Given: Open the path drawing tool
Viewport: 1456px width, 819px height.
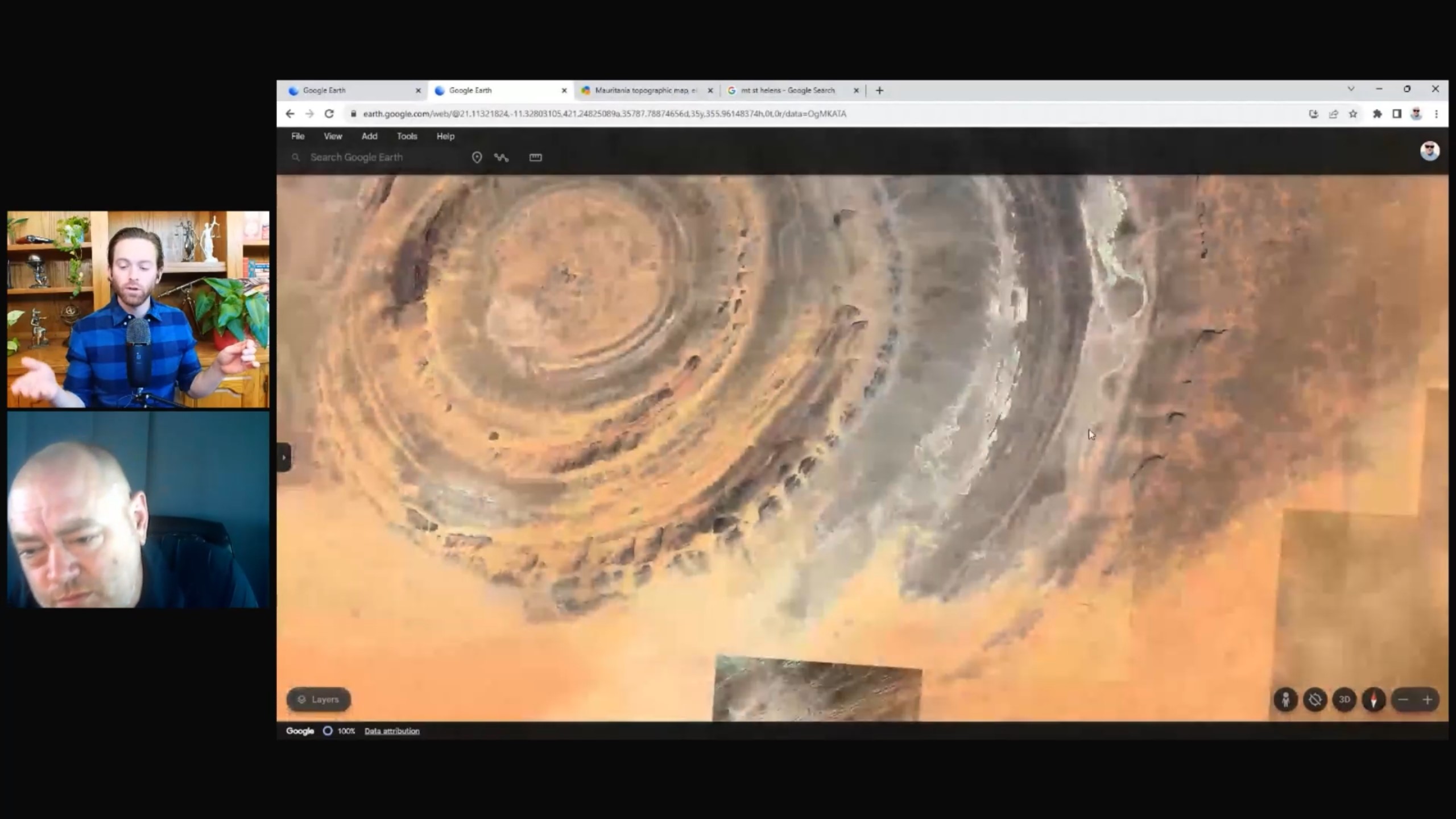Looking at the screenshot, I should [501, 157].
